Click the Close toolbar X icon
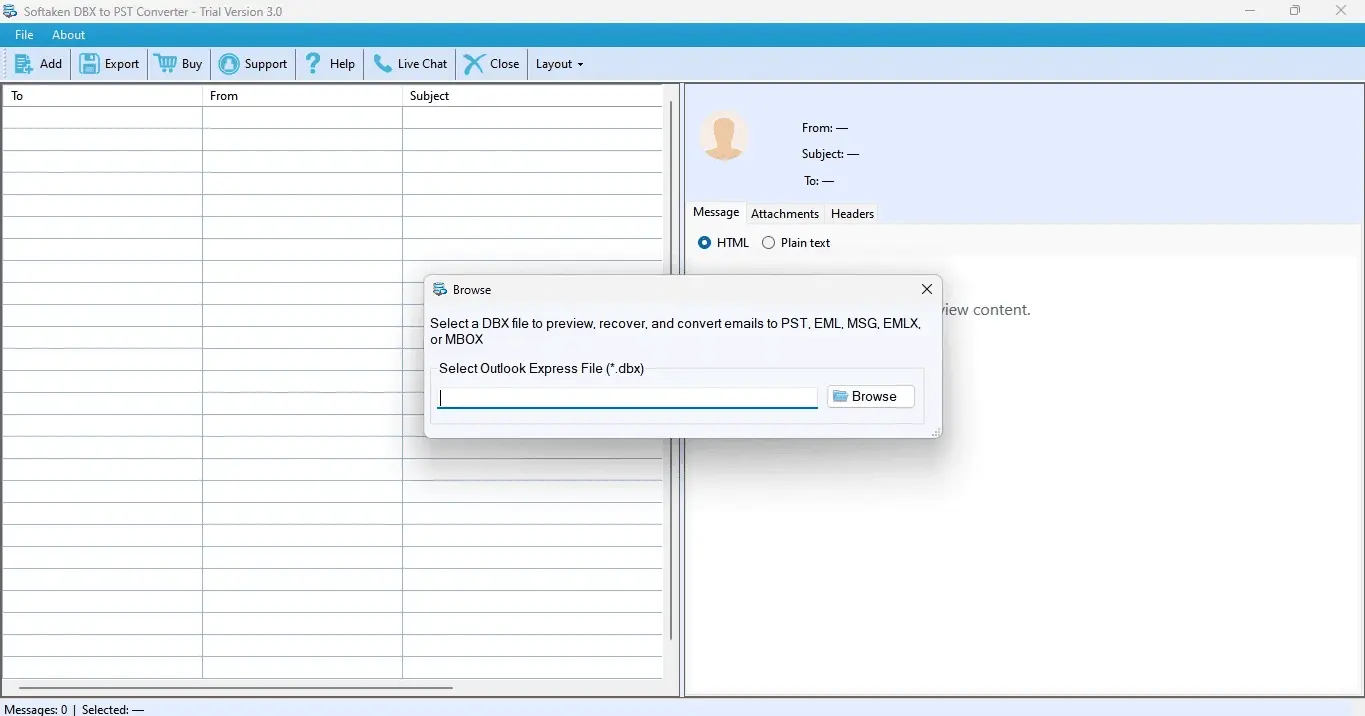The height and width of the screenshot is (716, 1365). tap(474, 64)
